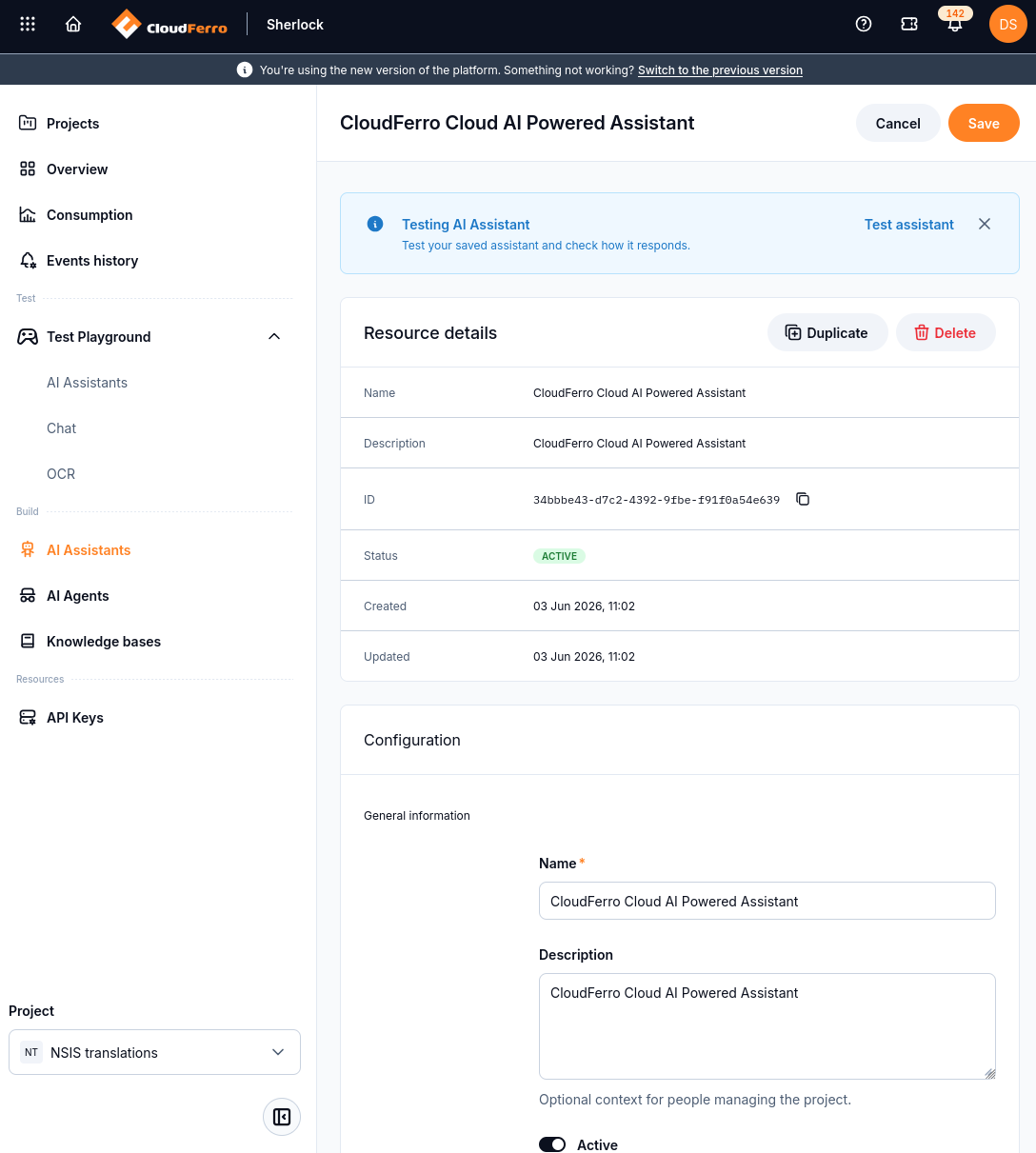The height and width of the screenshot is (1153, 1036).
Task: Click the Events history bell icon
Action: (28, 260)
